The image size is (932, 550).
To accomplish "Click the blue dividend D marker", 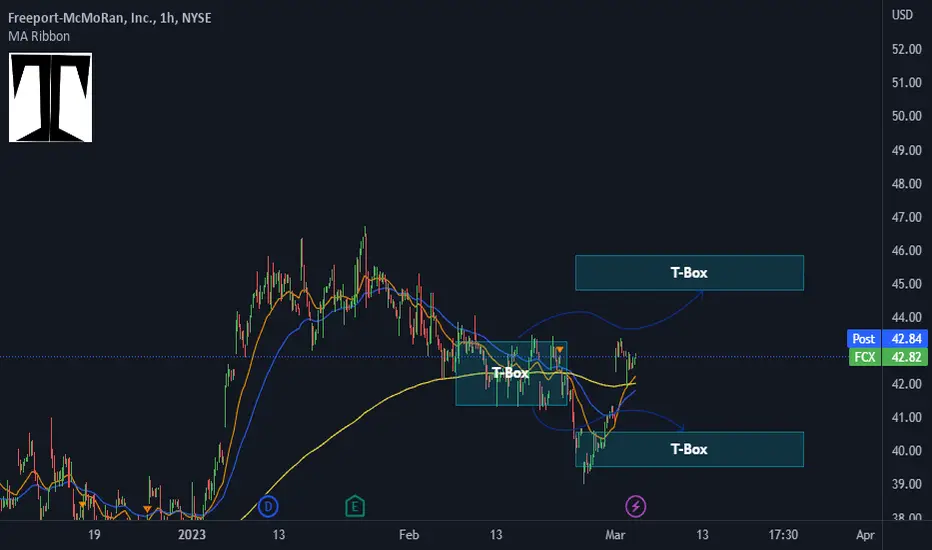I will [268, 507].
